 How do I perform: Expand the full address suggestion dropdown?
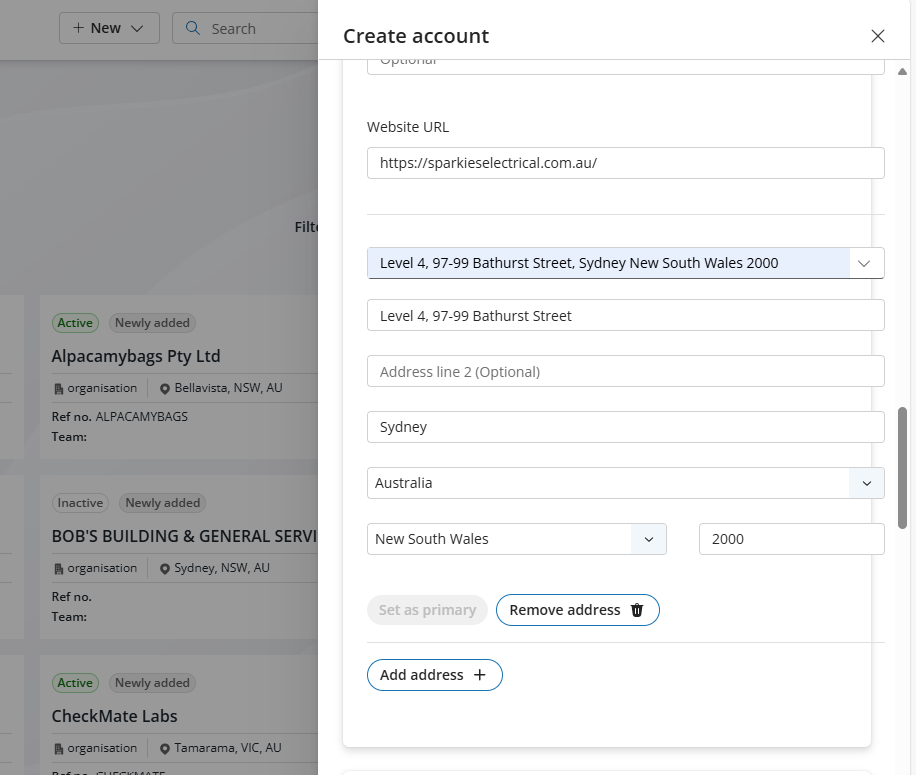[x=866, y=263]
